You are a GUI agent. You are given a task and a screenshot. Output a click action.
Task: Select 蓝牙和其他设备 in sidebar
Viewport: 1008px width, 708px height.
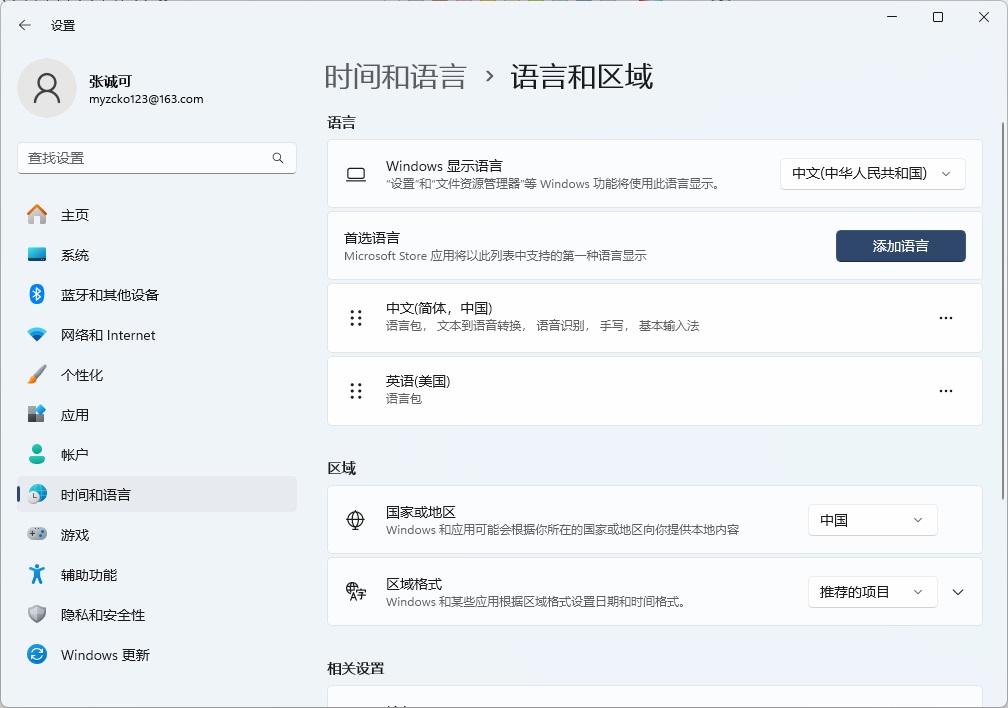point(157,295)
